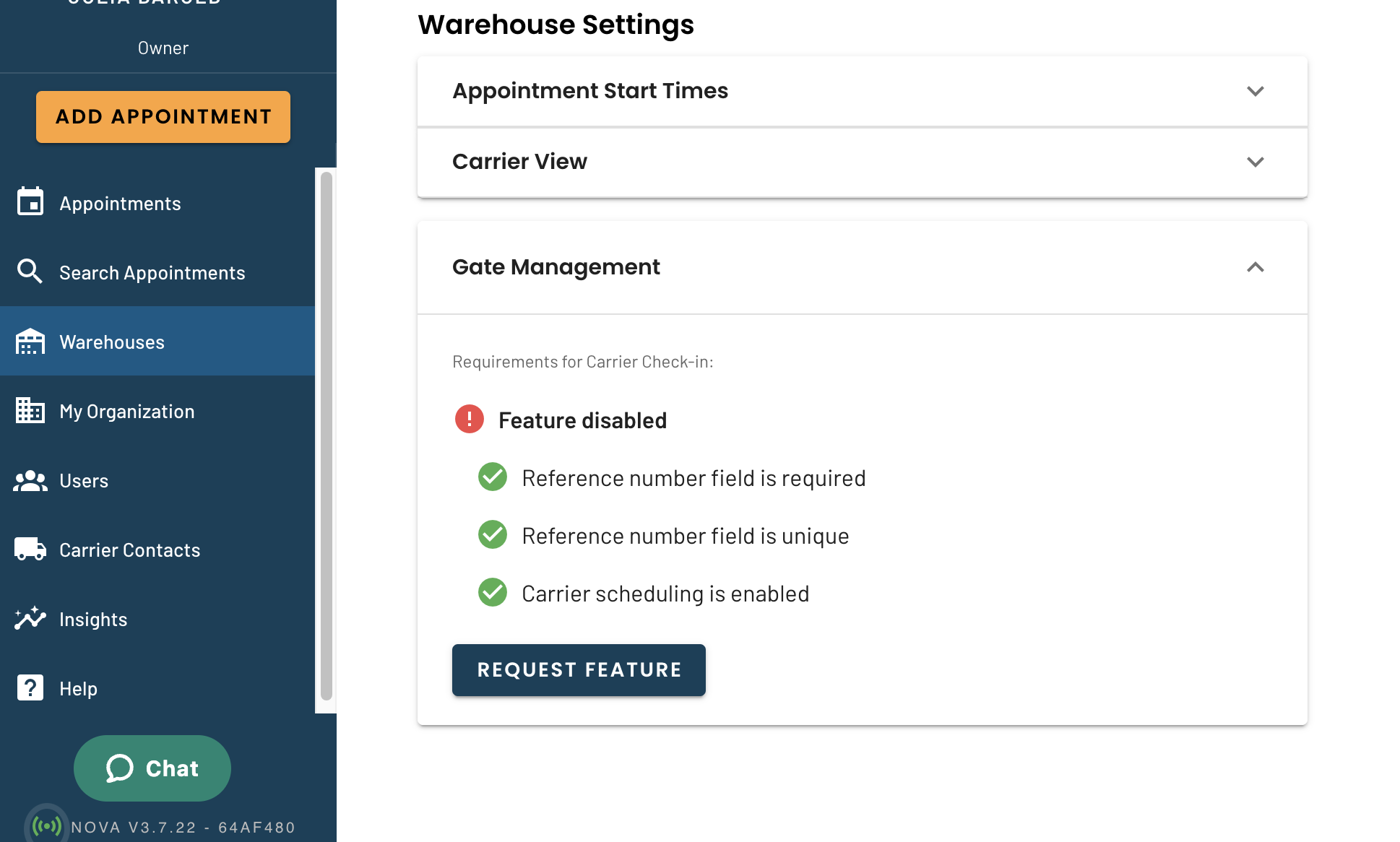The height and width of the screenshot is (842, 1400).
Task: Click the sidebar vertical scrollbar
Action: pyautogui.click(x=327, y=435)
